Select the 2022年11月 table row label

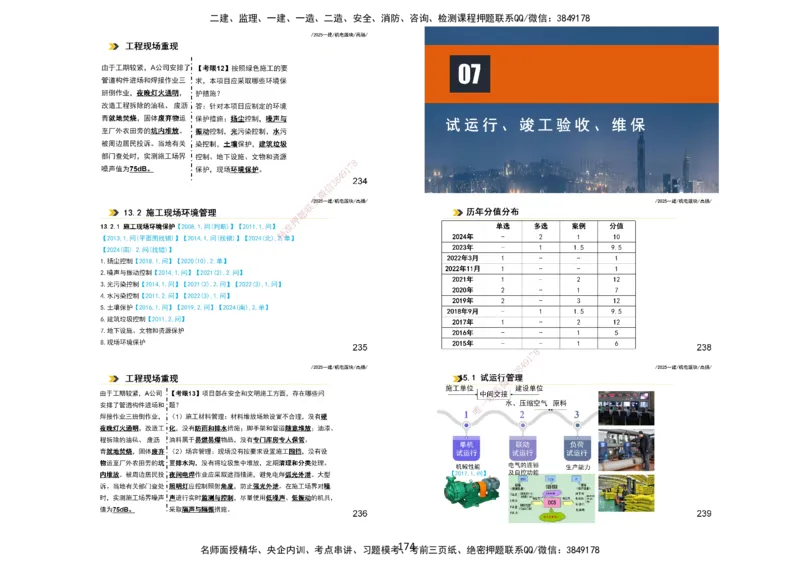click(462, 269)
